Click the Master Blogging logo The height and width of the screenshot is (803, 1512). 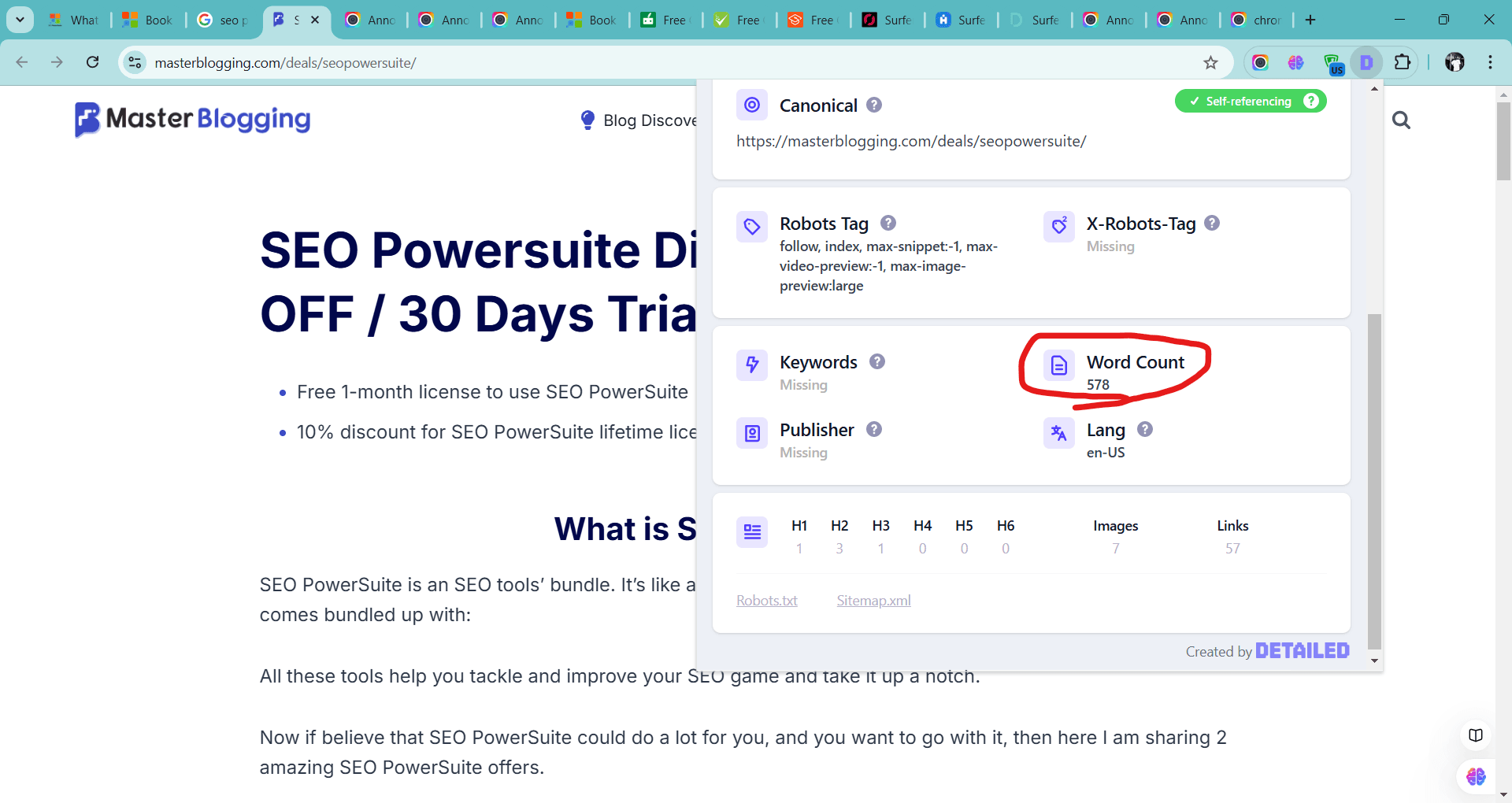pyautogui.click(x=193, y=120)
